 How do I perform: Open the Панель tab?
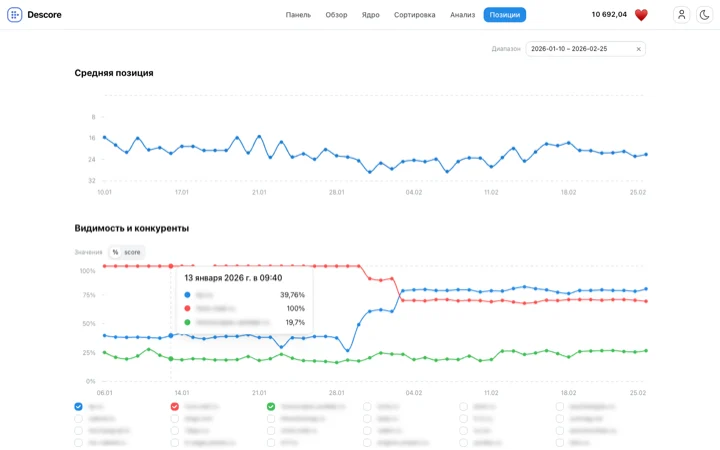coord(298,15)
